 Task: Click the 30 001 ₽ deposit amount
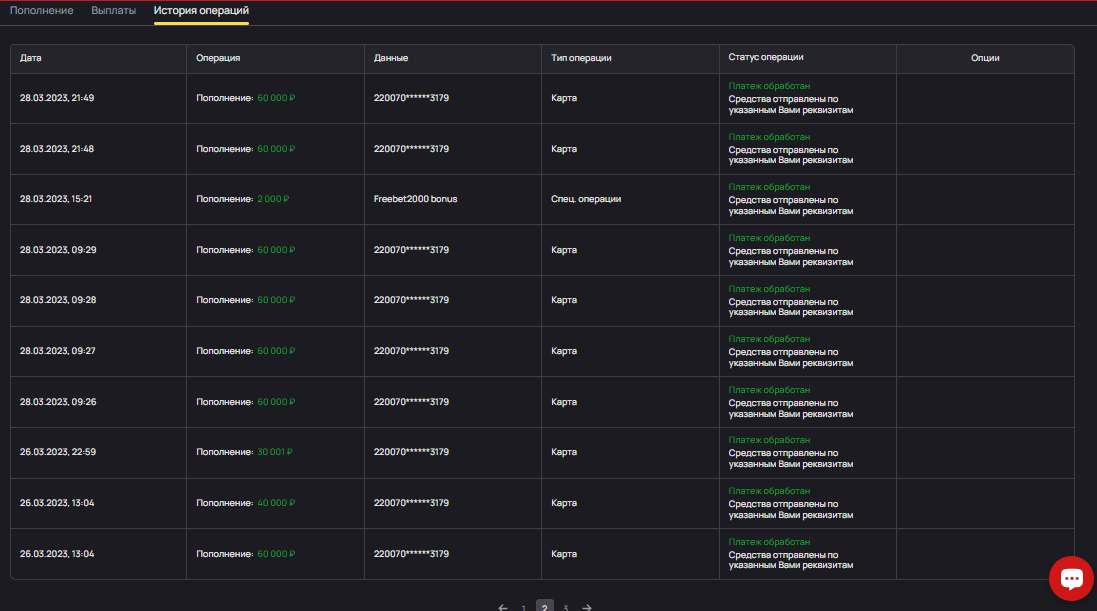(274, 452)
